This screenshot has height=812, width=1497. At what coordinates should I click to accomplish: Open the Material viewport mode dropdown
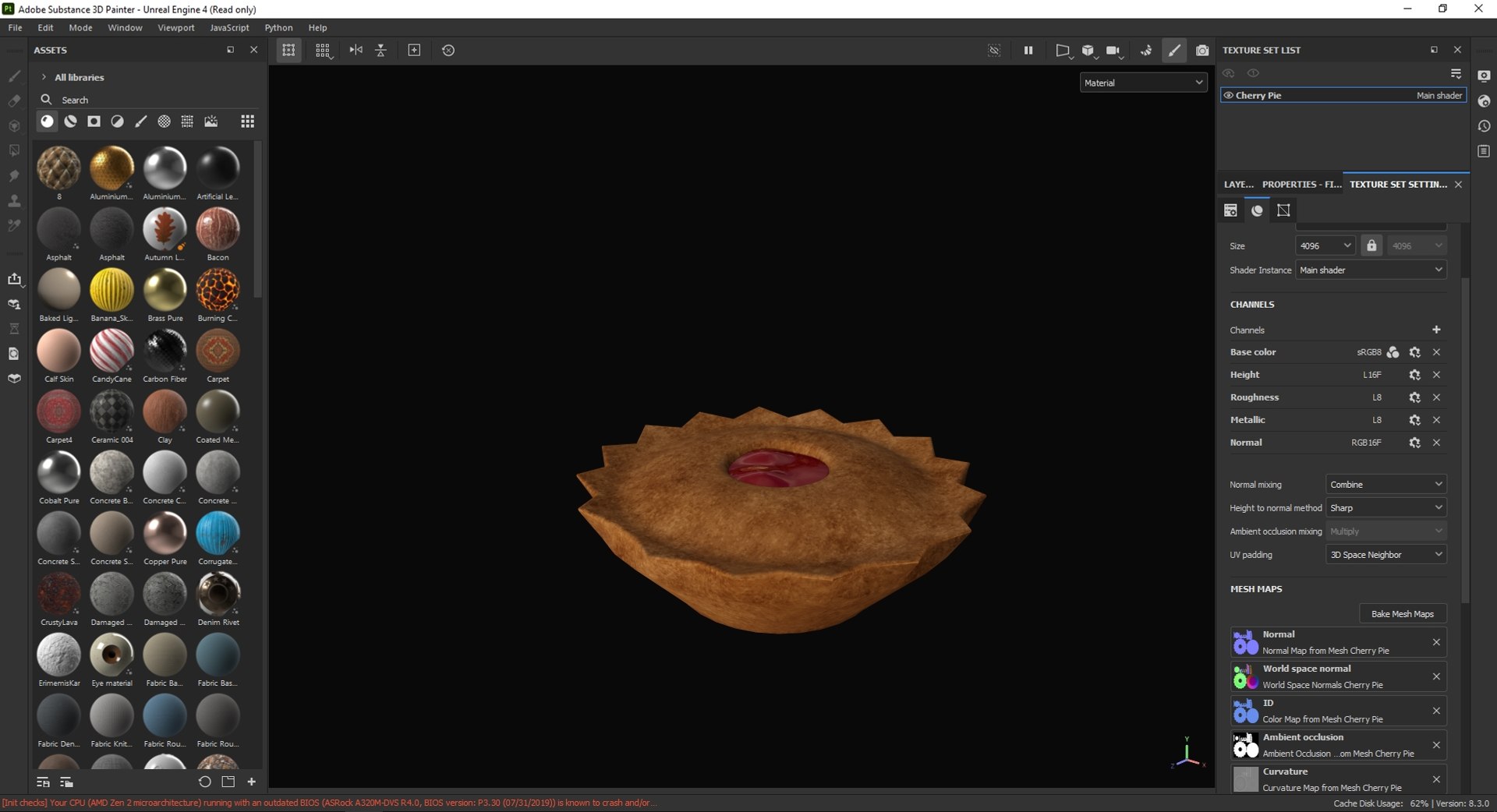1144,83
